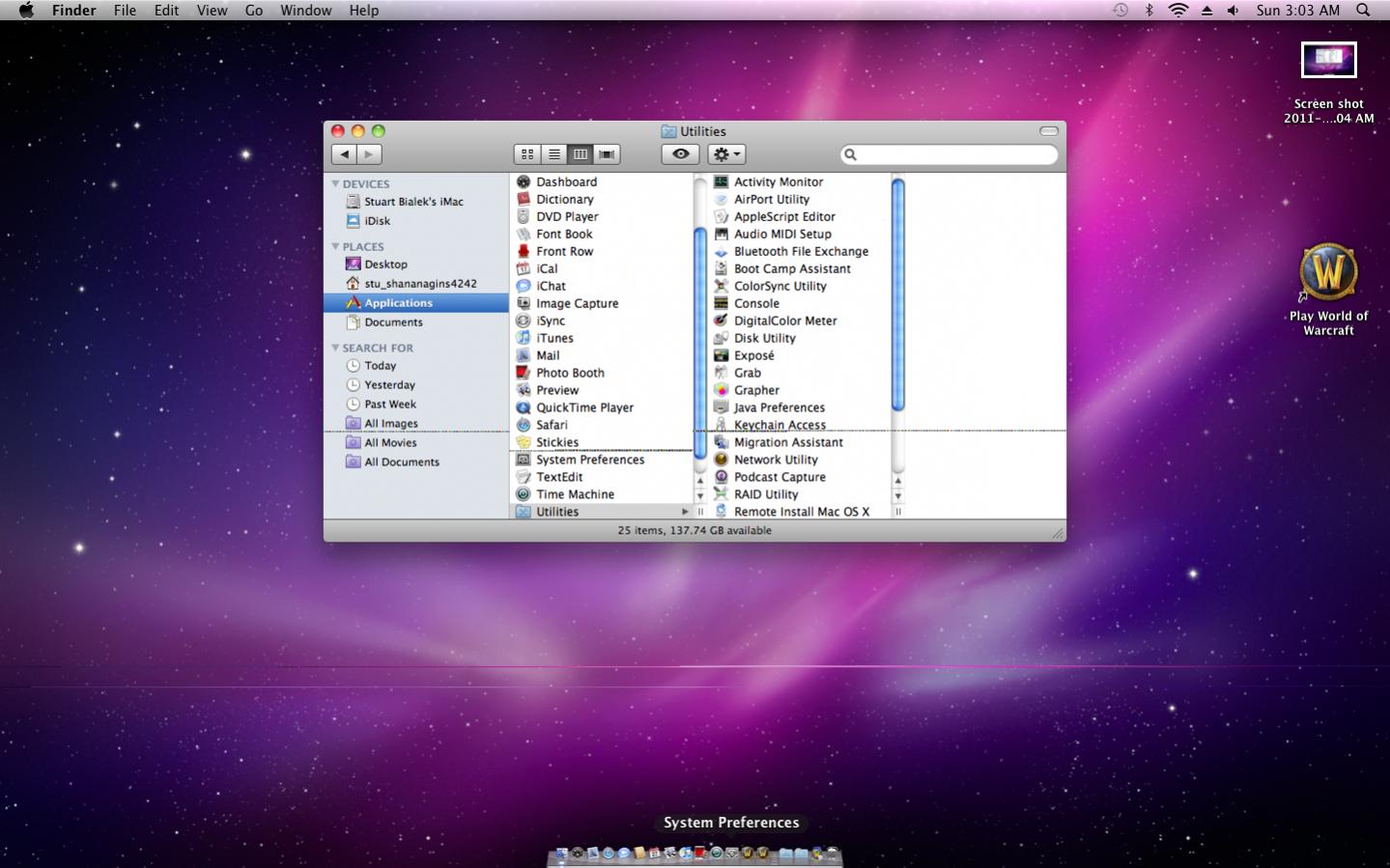1390x868 pixels.
Task: Select Activity Monitor in Utilities
Action: tap(778, 182)
